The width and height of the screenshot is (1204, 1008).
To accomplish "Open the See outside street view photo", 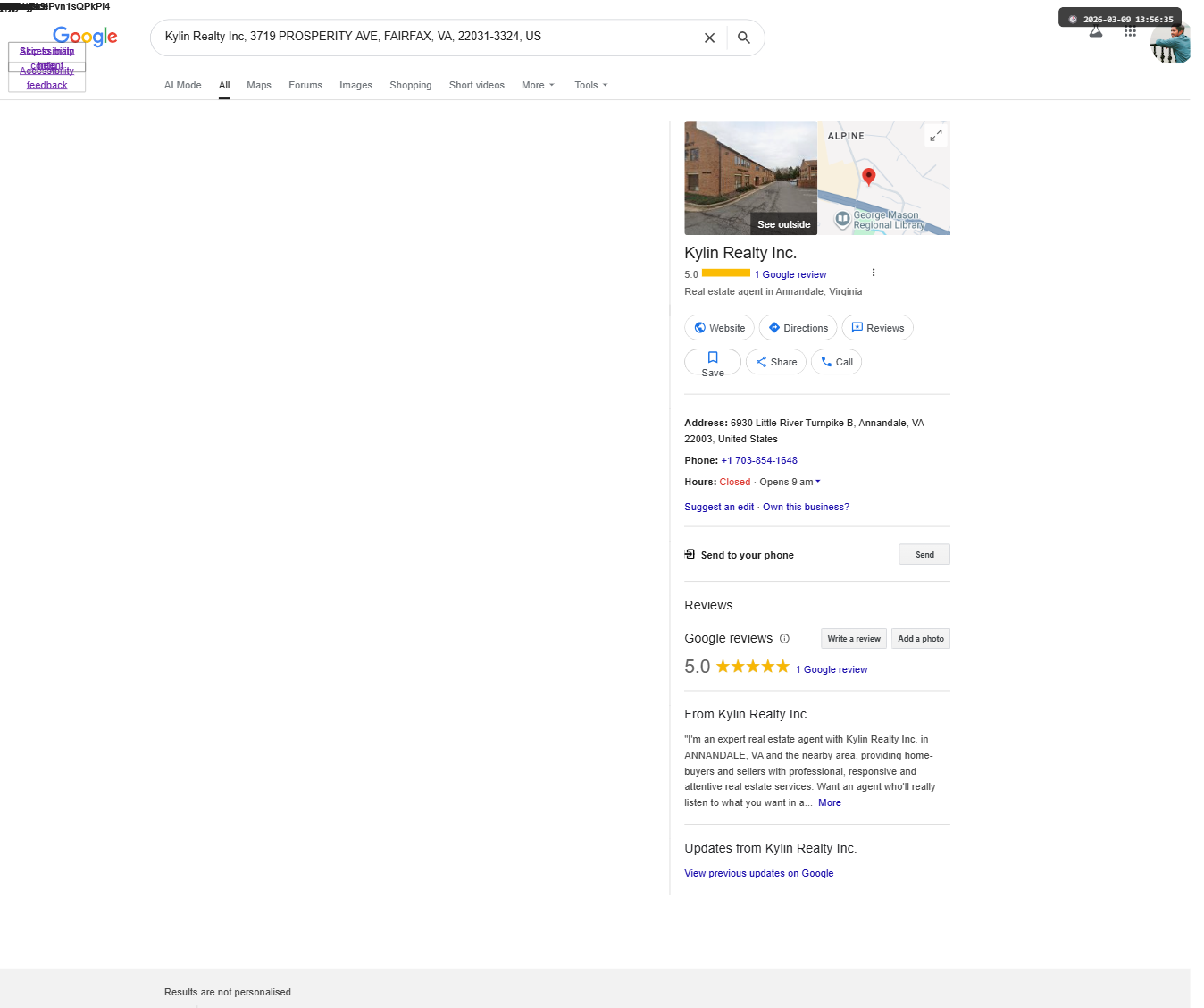I will tap(750, 178).
